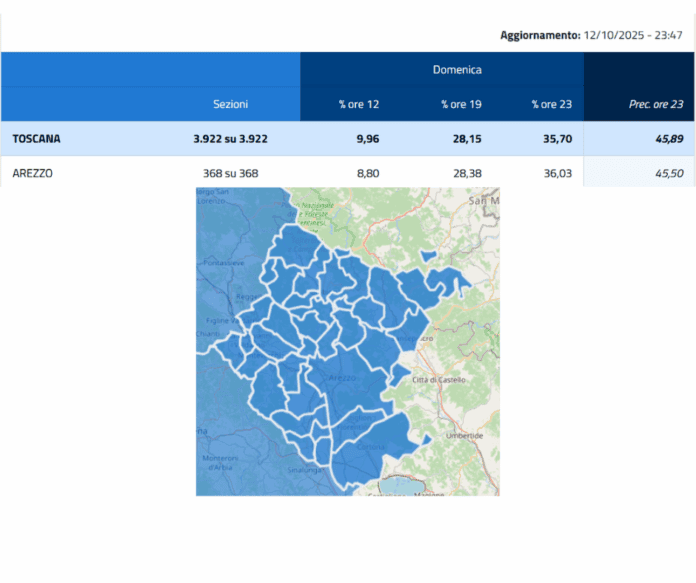Select the Pontassieve label on the map
The image size is (696, 583).
[224, 262]
